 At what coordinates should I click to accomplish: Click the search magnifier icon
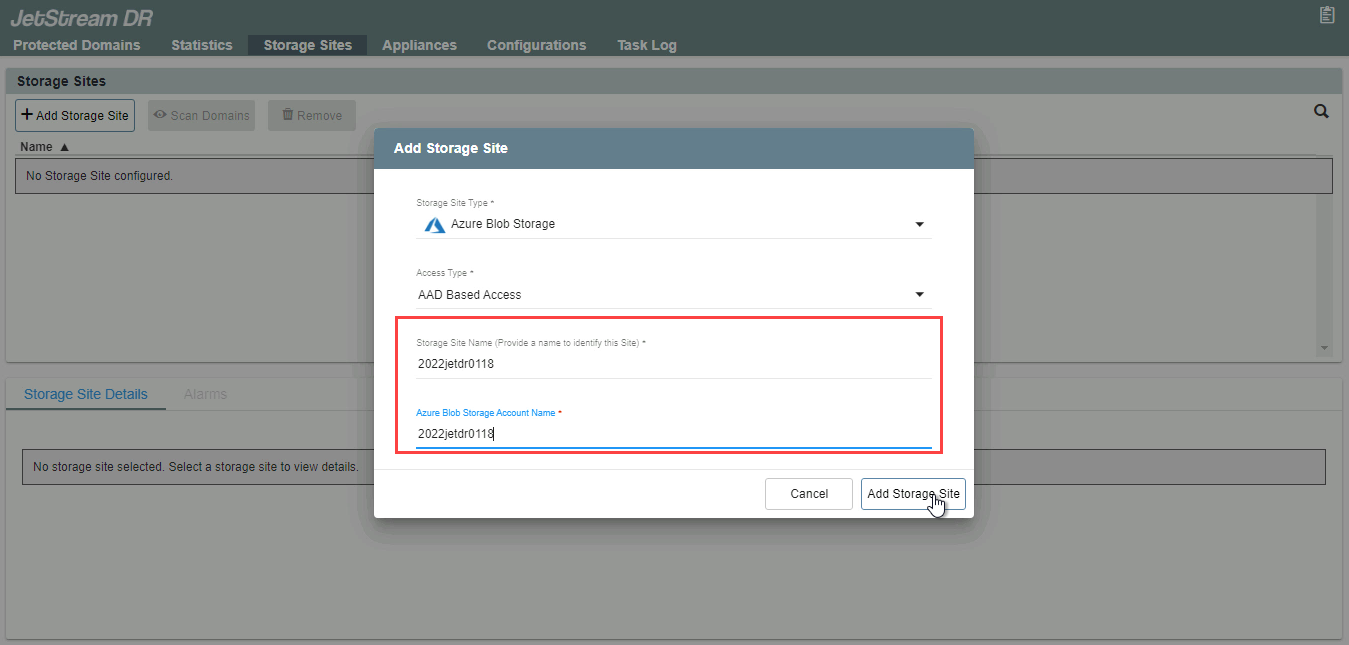(x=1321, y=112)
